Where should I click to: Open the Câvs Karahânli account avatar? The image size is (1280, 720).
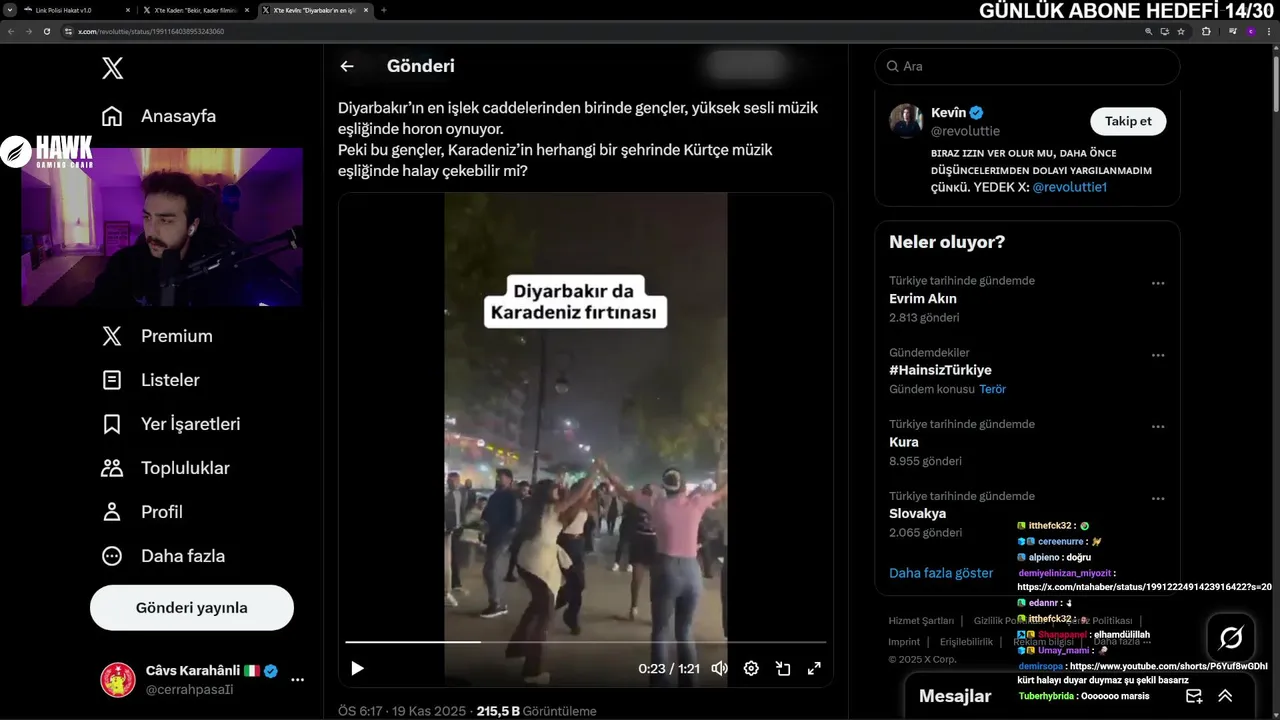coord(118,680)
